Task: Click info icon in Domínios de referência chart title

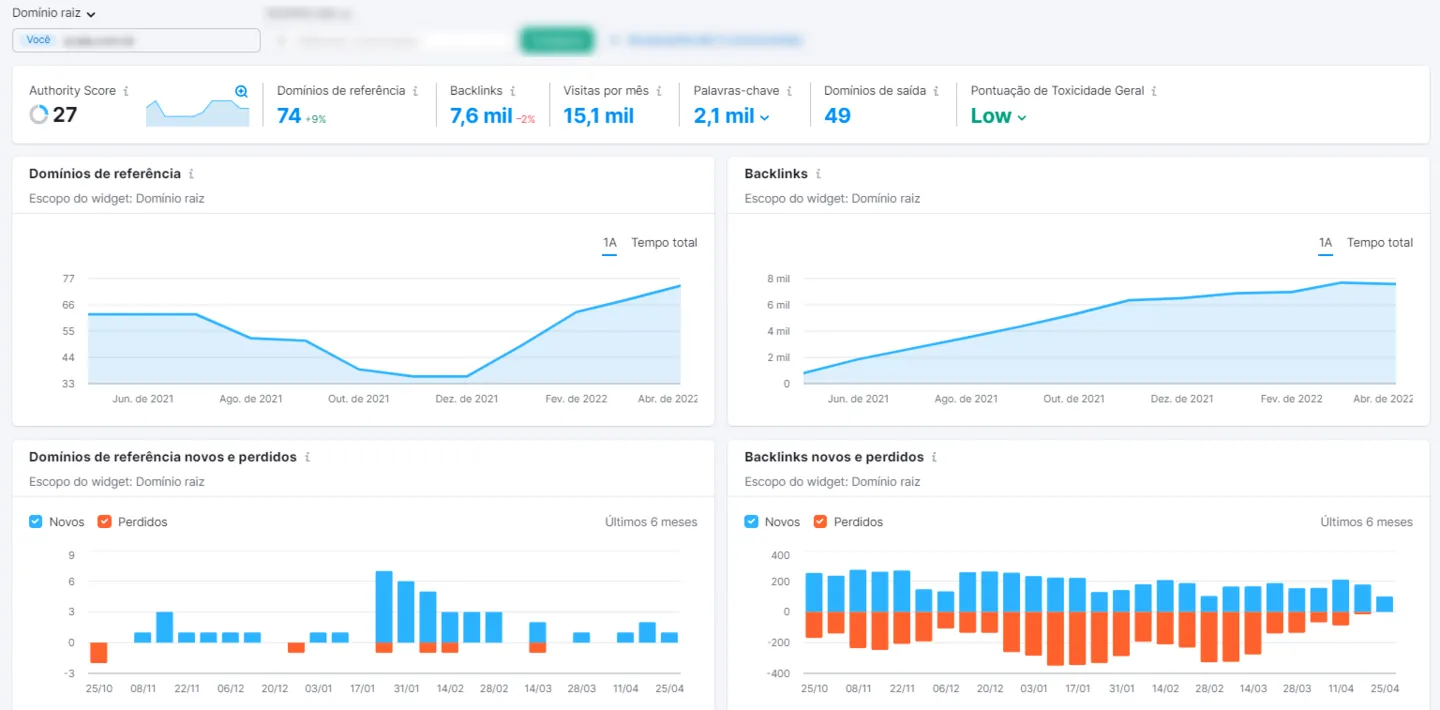Action: pos(191,174)
